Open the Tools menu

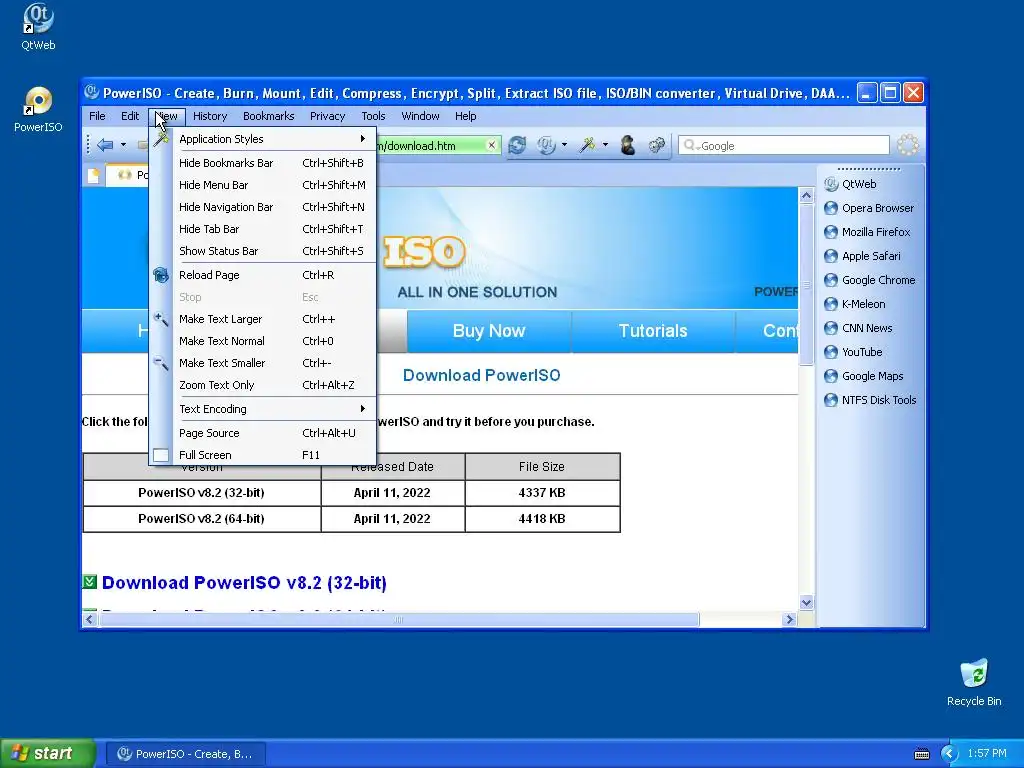click(374, 116)
